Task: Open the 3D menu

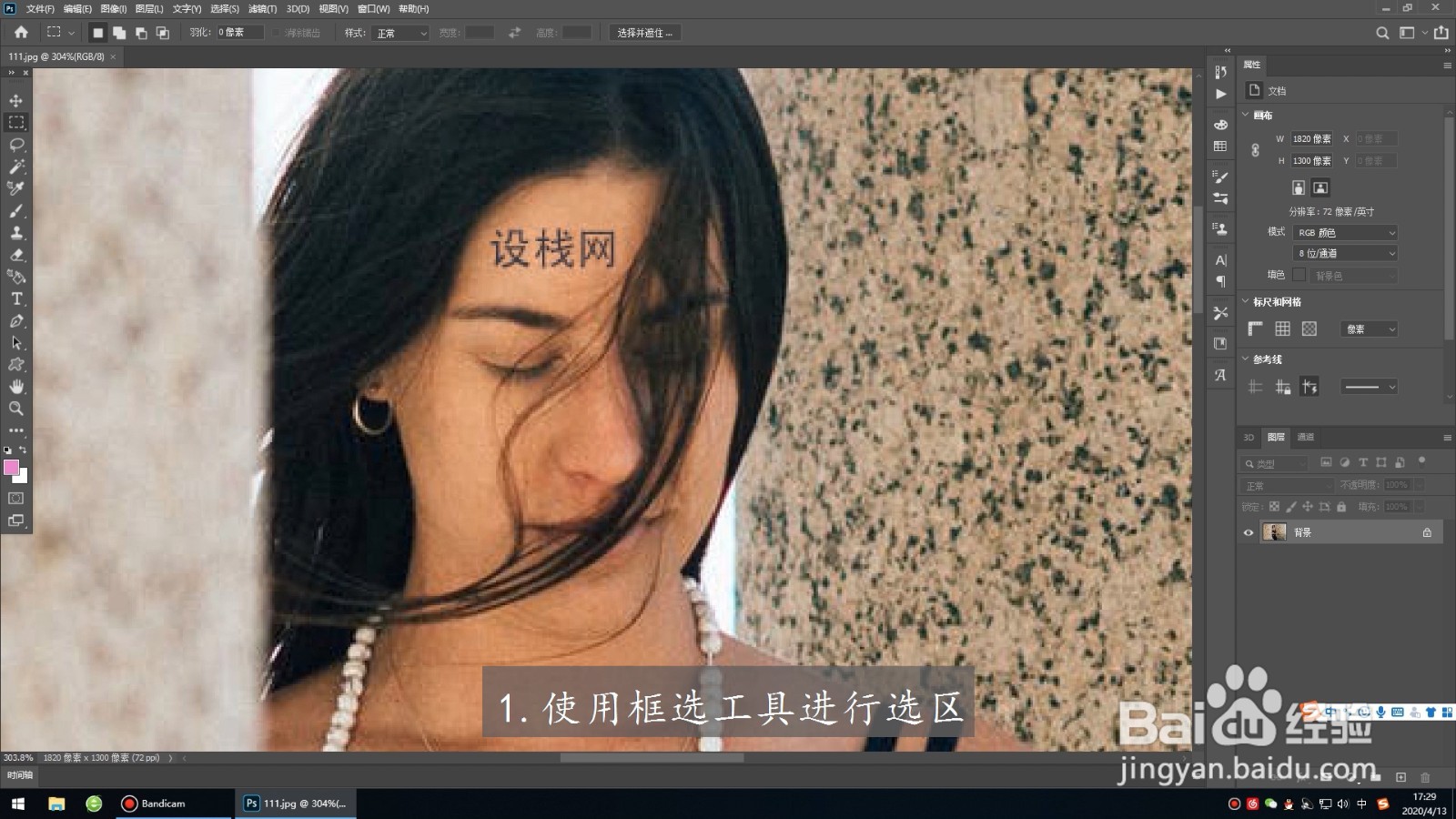Action: click(x=298, y=8)
